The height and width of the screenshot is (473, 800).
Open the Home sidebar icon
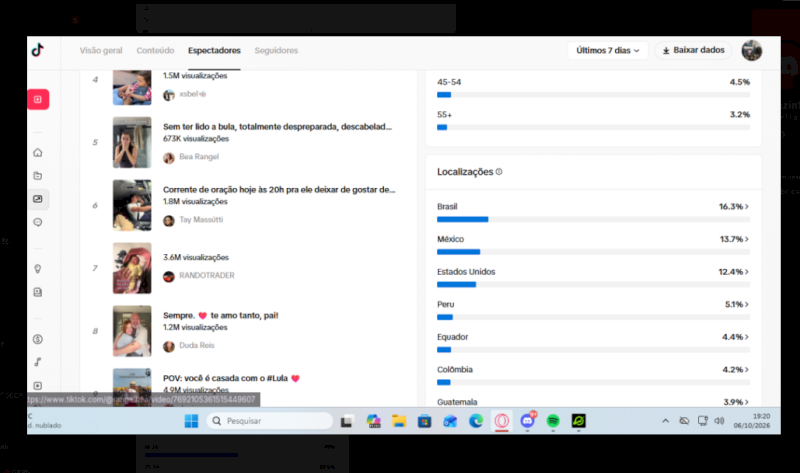38,153
